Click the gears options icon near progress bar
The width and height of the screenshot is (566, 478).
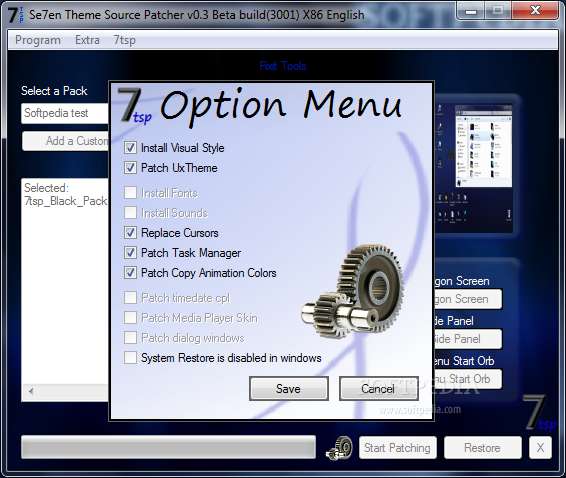(340, 448)
